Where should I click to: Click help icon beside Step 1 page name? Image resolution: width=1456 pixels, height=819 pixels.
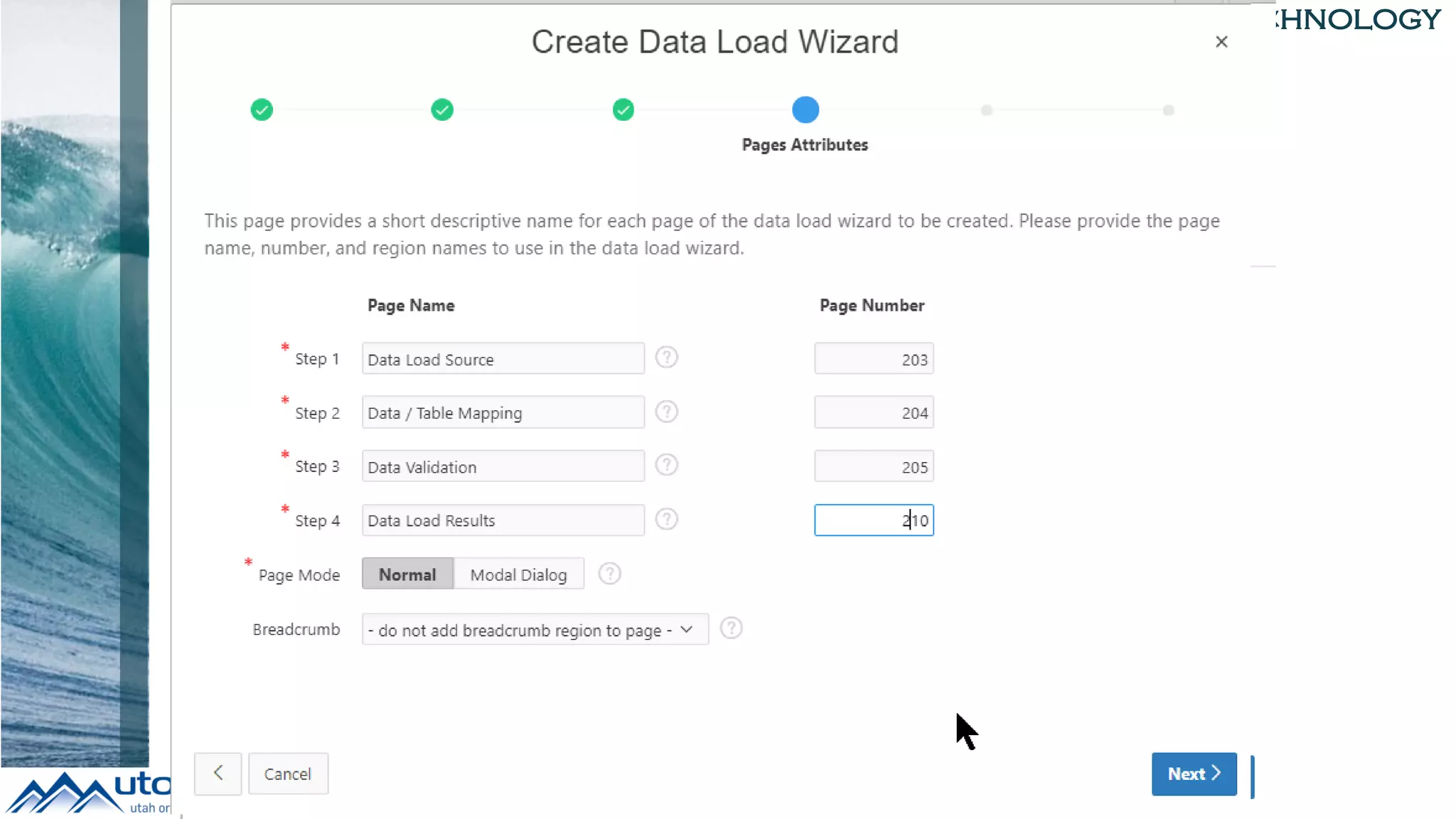coord(666,357)
